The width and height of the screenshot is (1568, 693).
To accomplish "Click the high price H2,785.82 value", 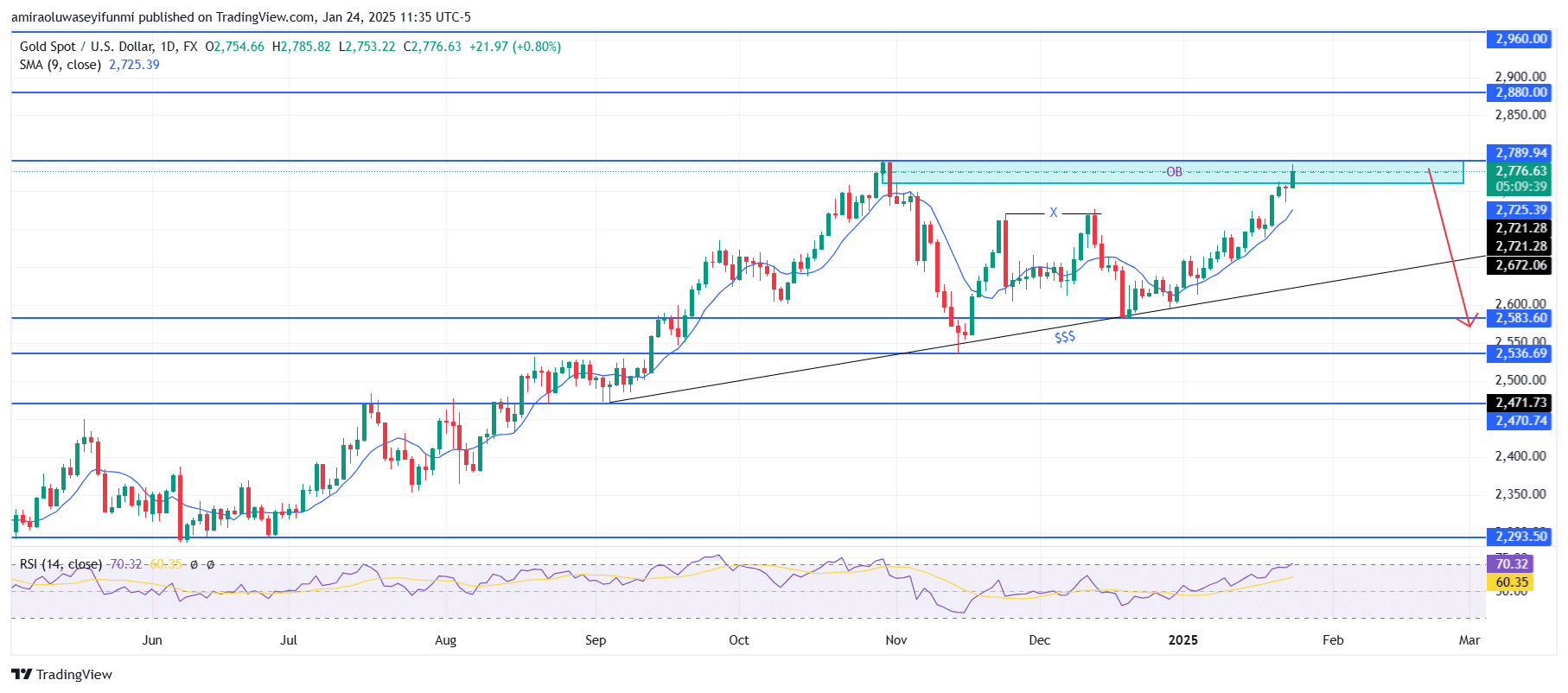I will [x=301, y=47].
